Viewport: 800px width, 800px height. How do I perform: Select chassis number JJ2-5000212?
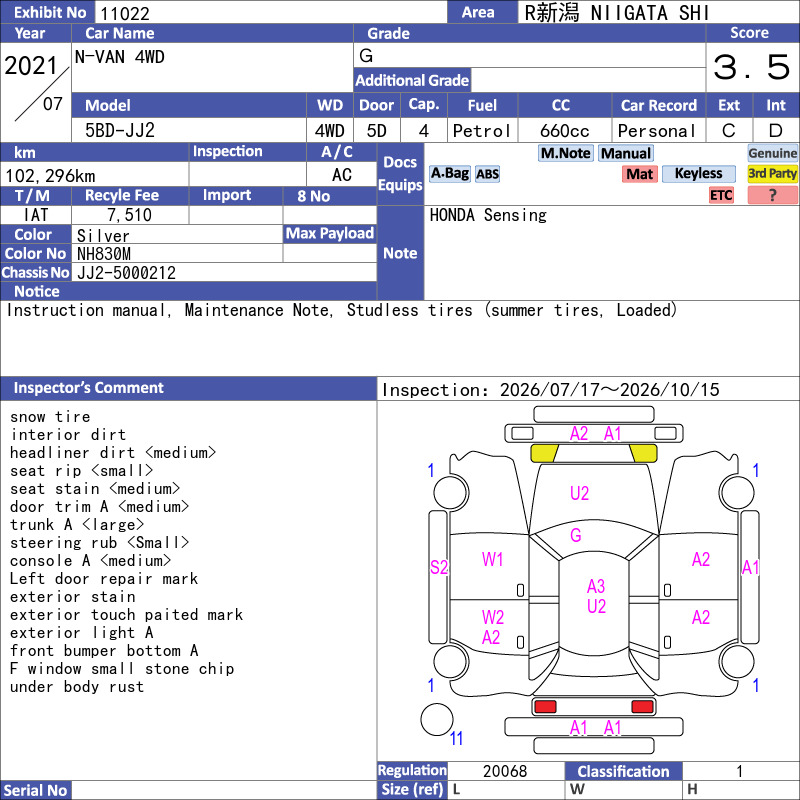click(x=126, y=273)
